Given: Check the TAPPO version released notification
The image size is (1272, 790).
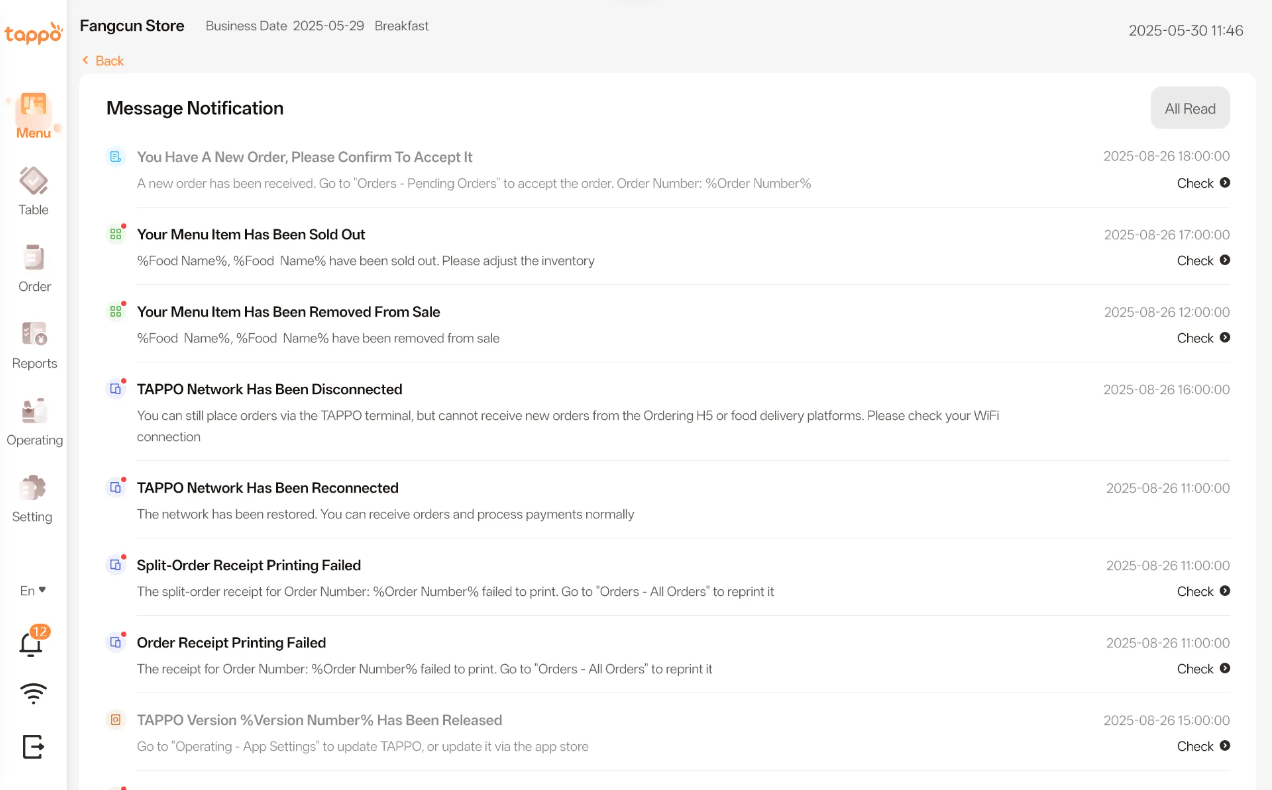Looking at the screenshot, I should point(1203,746).
